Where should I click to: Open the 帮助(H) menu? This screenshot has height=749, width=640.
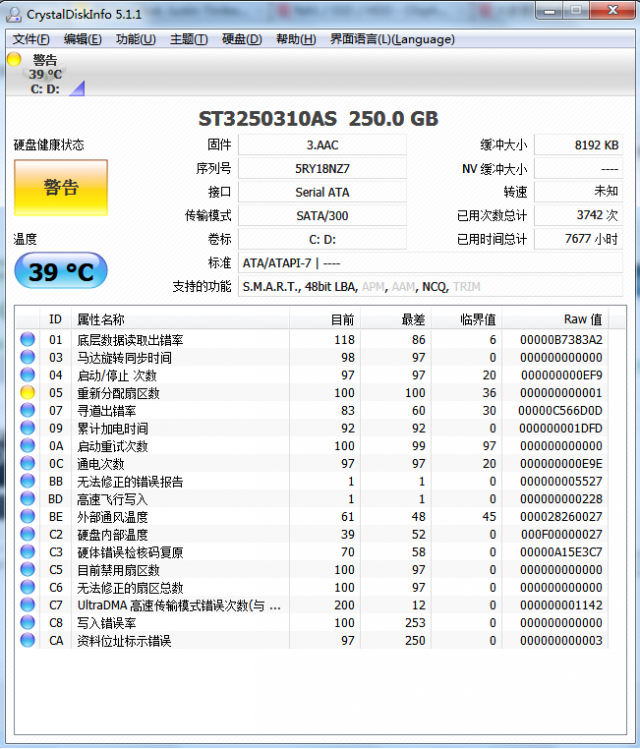(x=296, y=39)
